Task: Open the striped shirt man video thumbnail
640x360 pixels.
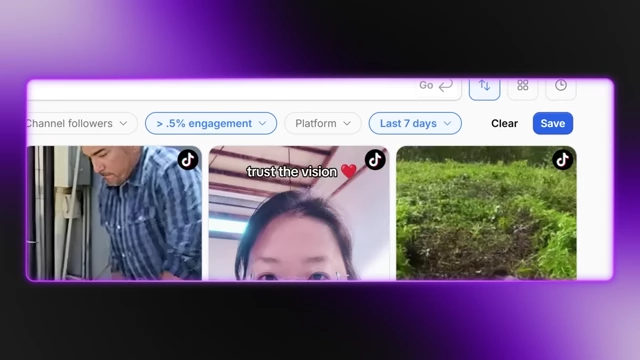Action: click(x=114, y=213)
